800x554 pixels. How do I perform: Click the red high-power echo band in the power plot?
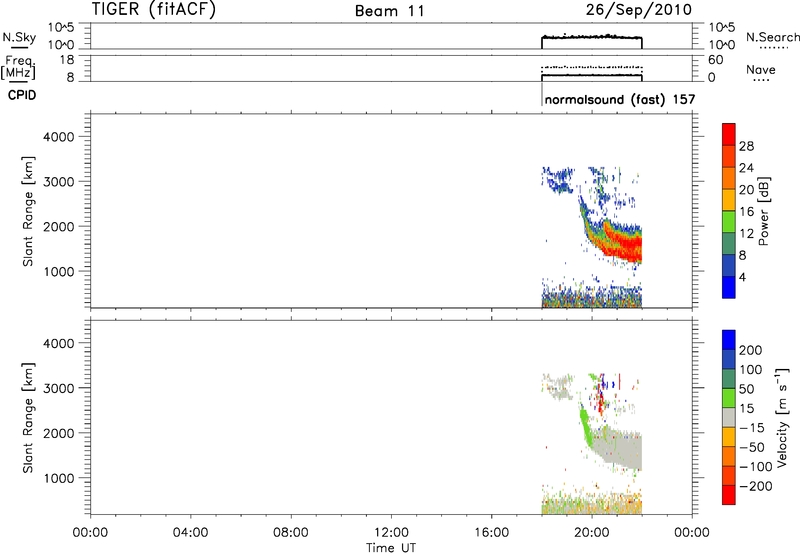[x=625, y=246]
